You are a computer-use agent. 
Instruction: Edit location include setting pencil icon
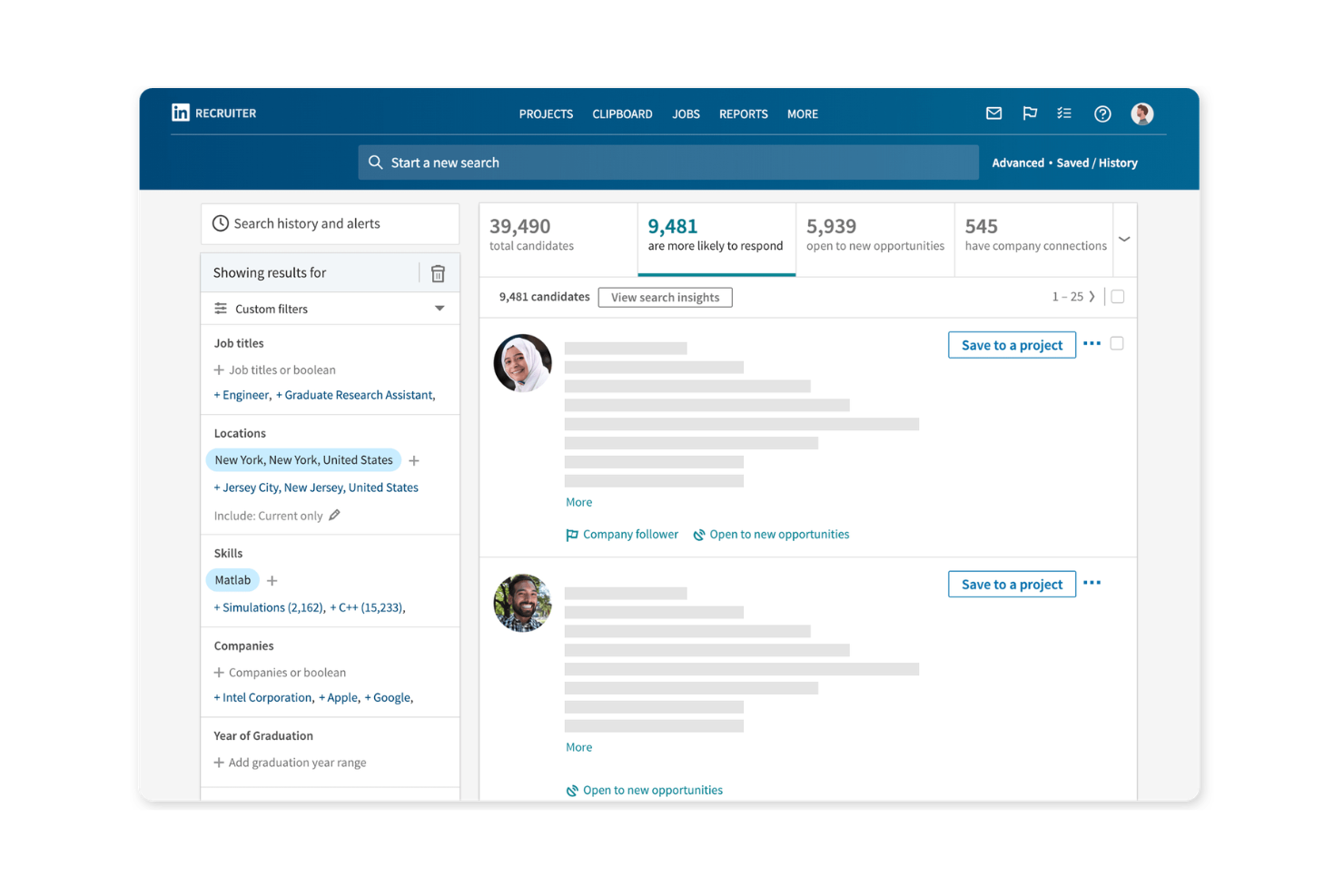tap(334, 515)
